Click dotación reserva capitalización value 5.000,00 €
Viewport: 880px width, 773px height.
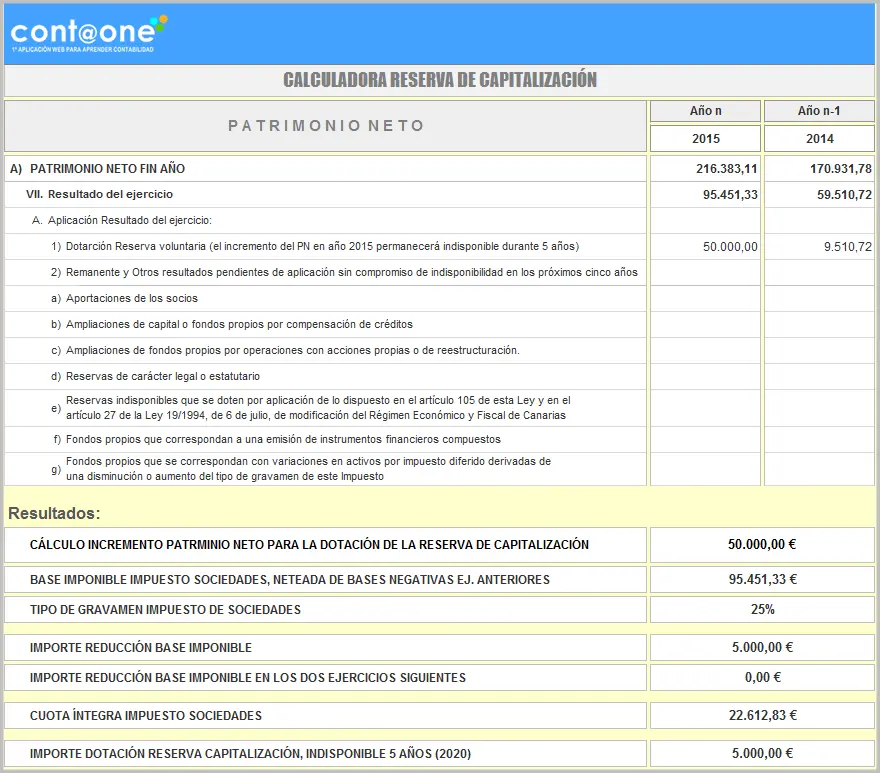[762, 753]
